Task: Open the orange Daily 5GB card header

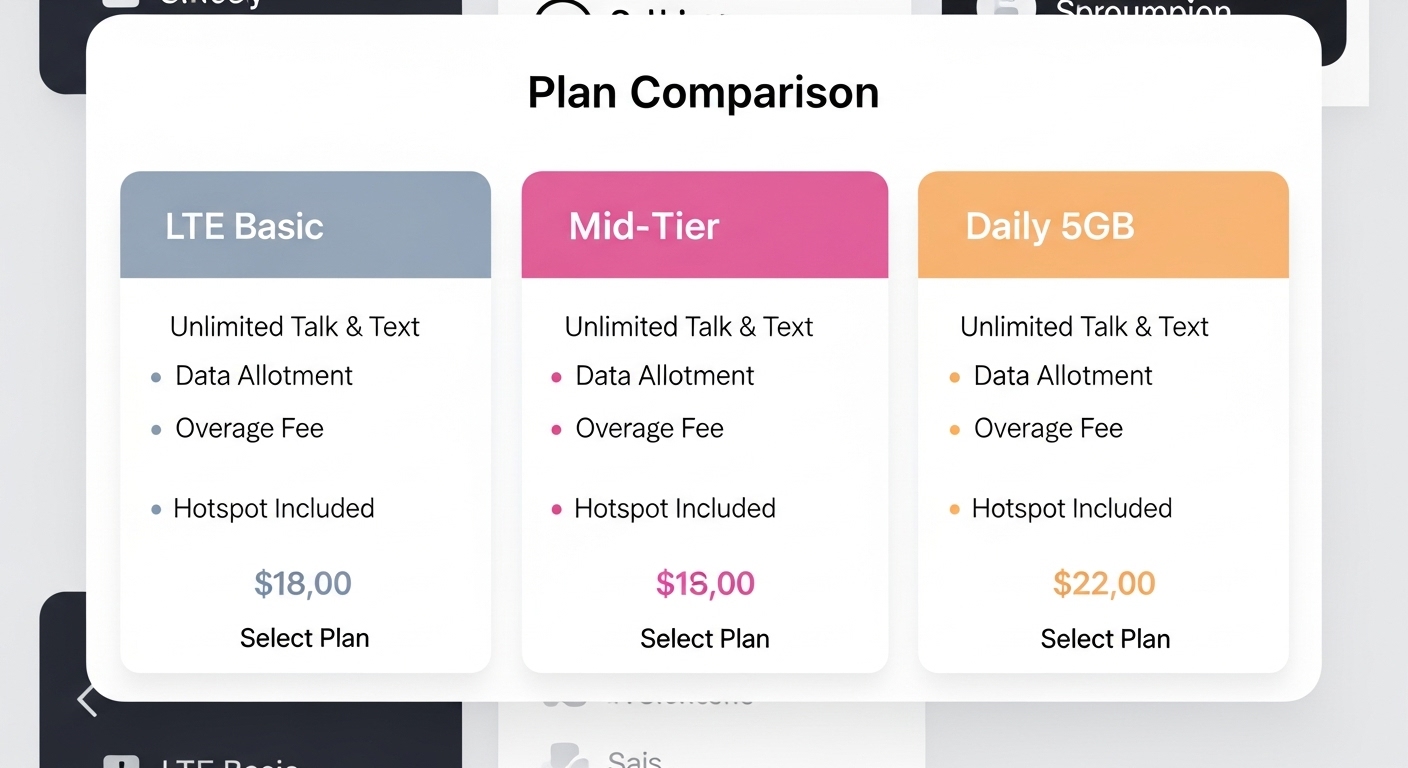Action: click(1103, 225)
